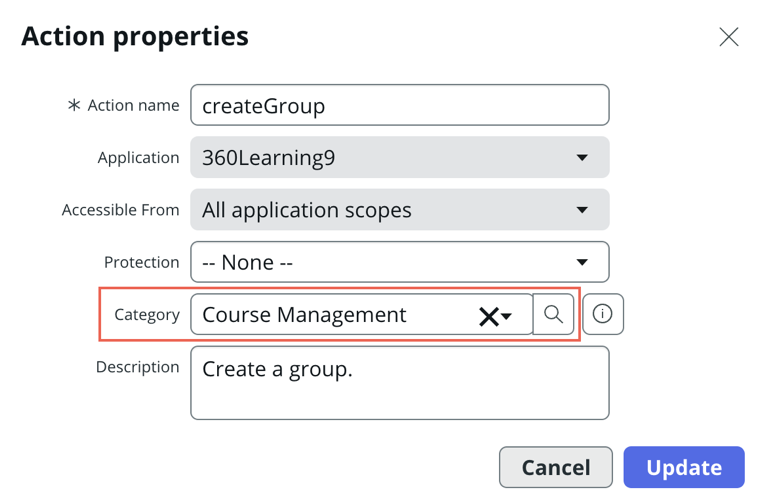Clear the Category value with X icon
Image resolution: width=762 pixels, height=504 pixels.
488,316
